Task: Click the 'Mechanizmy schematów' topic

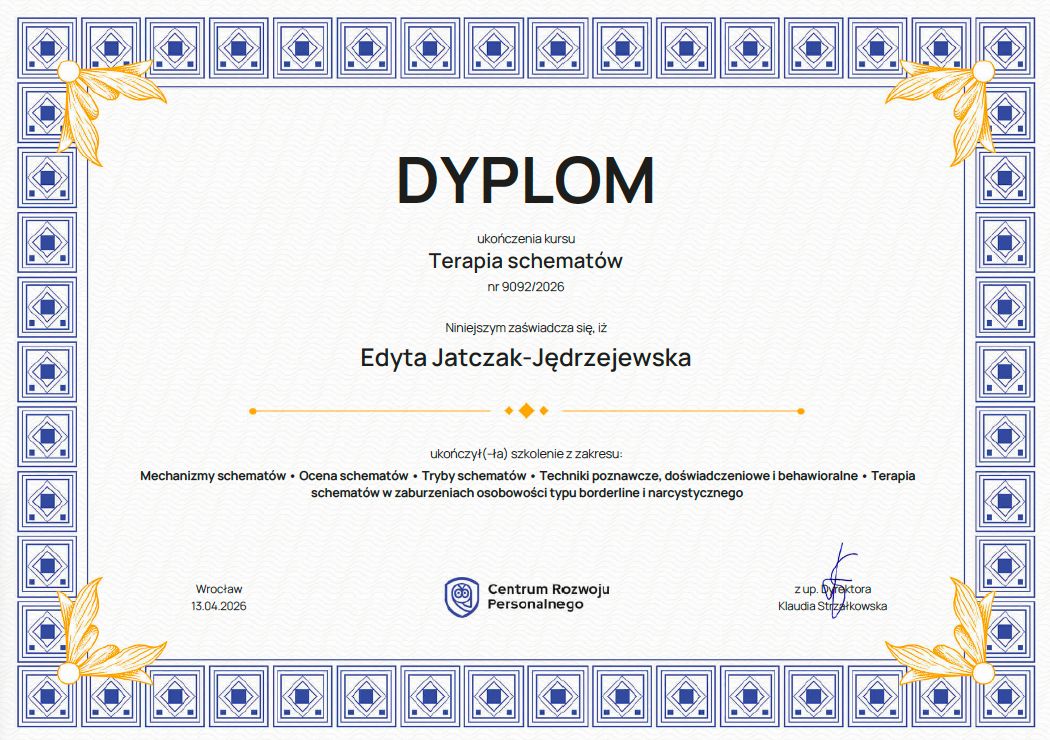Action: coord(213,475)
